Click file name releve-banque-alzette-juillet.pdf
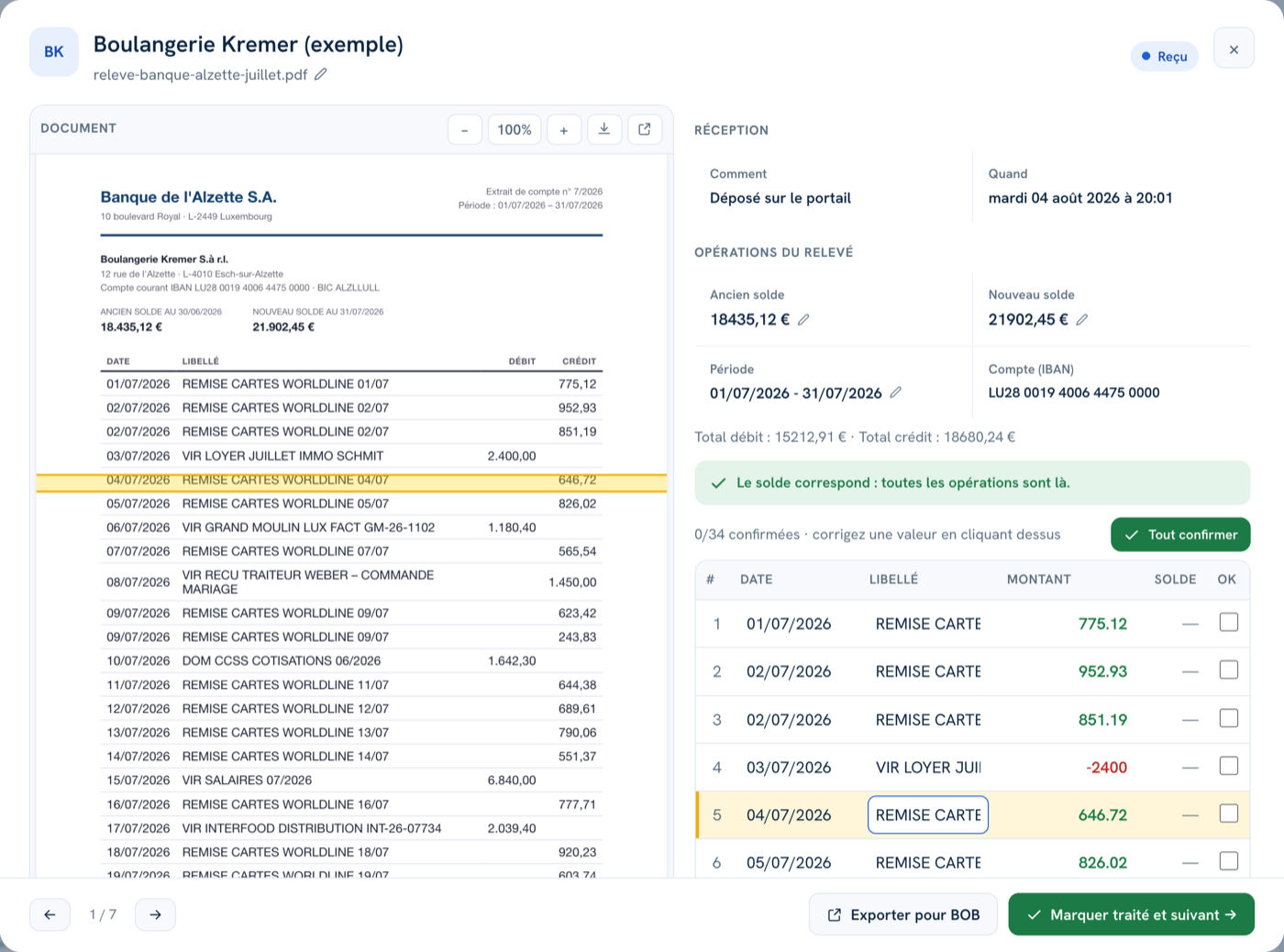 [200, 75]
